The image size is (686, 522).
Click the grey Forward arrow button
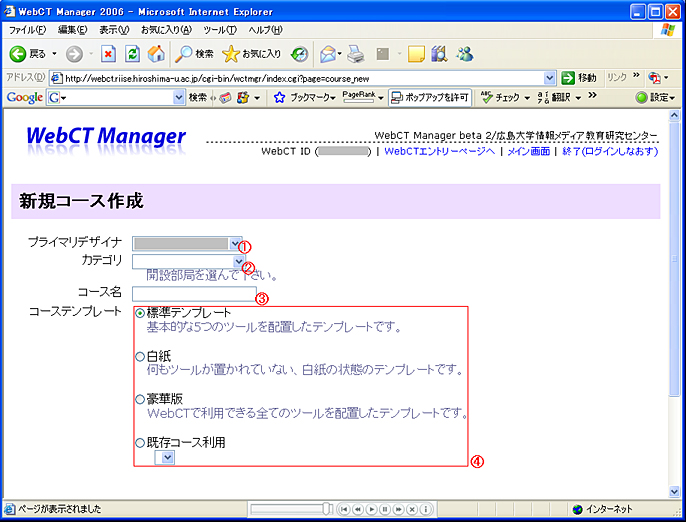coord(74,54)
